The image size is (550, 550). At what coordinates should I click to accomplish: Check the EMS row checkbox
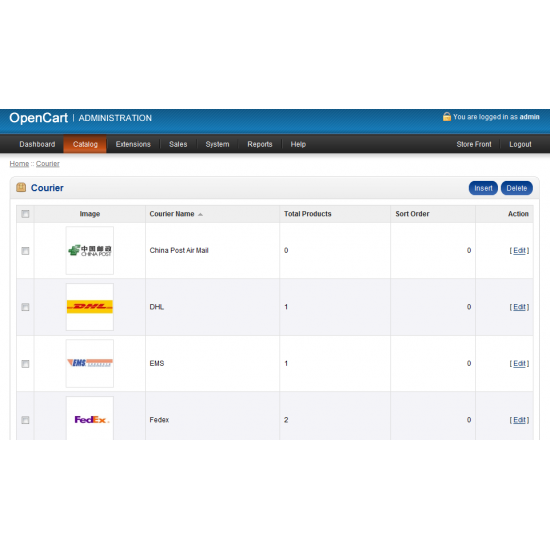(25, 364)
